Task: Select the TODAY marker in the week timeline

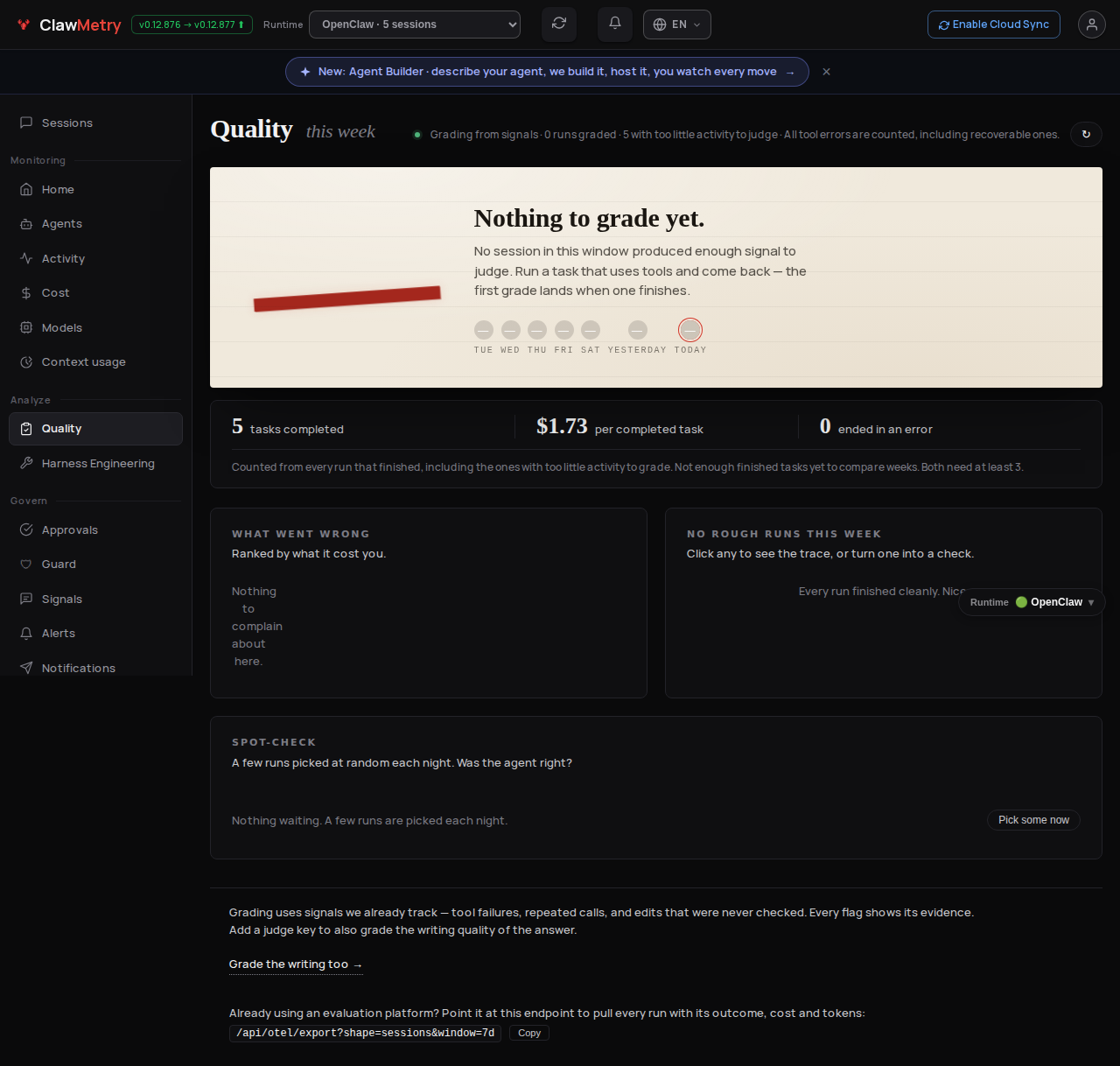Action: (690, 330)
